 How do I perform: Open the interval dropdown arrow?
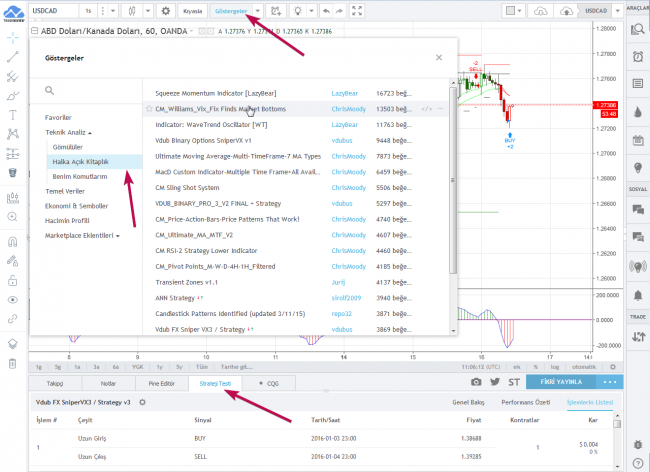pyautogui.click(x=113, y=11)
